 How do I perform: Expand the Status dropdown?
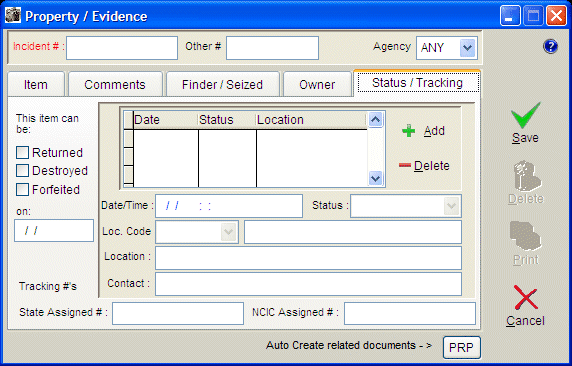[x=451, y=206]
